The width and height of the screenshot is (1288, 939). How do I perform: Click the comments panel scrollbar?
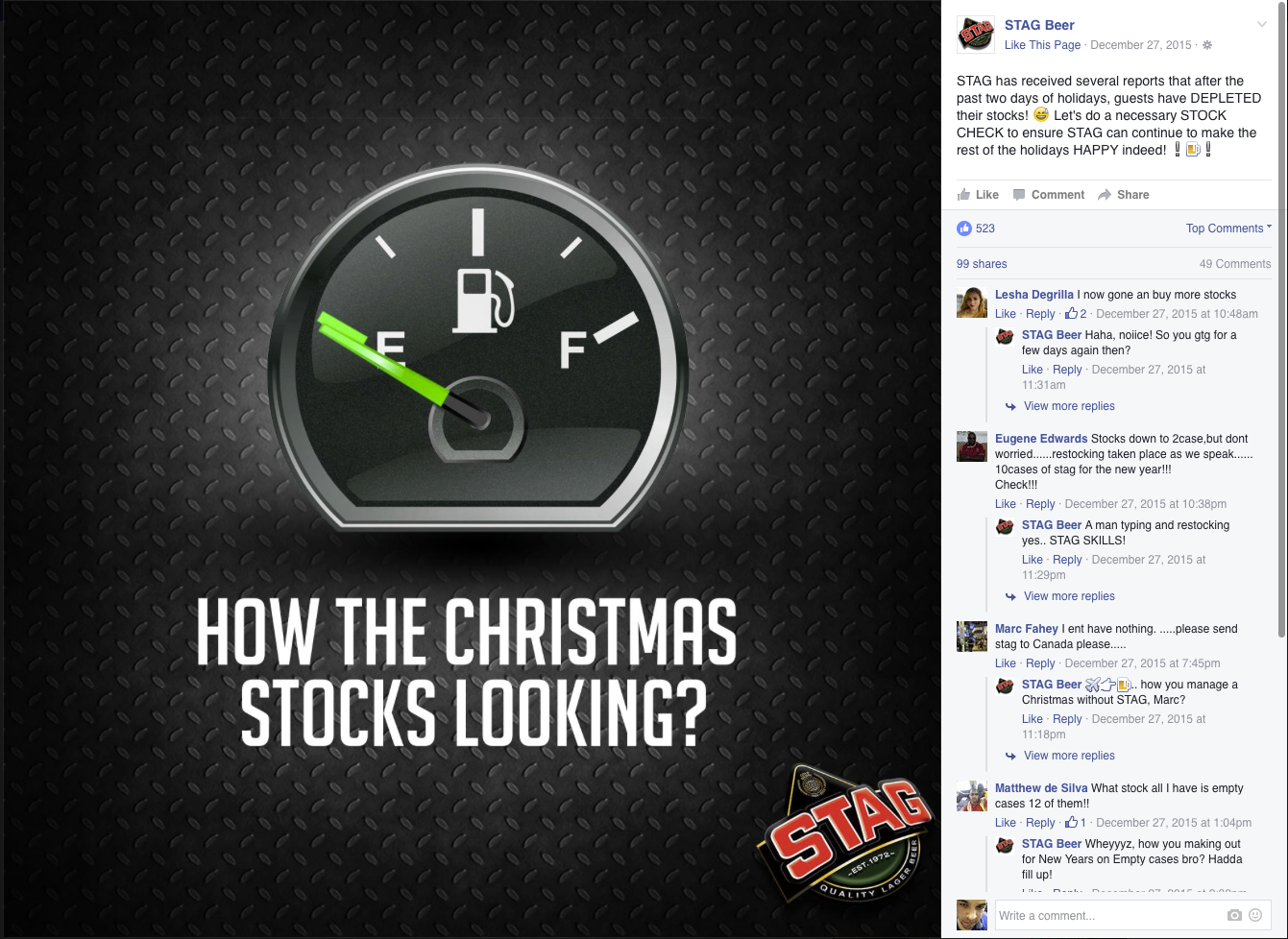(1282, 319)
